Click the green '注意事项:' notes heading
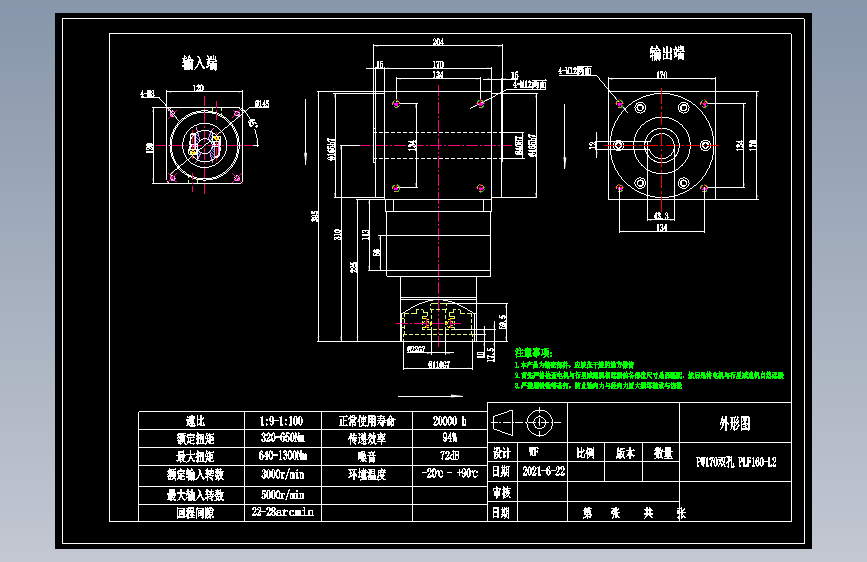Image resolution: width=867 pixels, height=562 pixels. pyautogui.click(x=534, y=353)
